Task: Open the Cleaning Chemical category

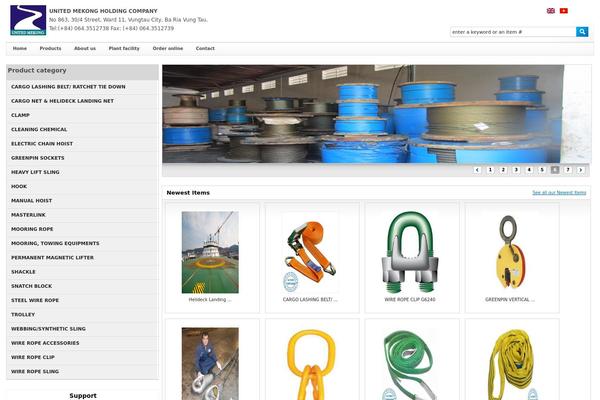Action: [x=82, y=129]
